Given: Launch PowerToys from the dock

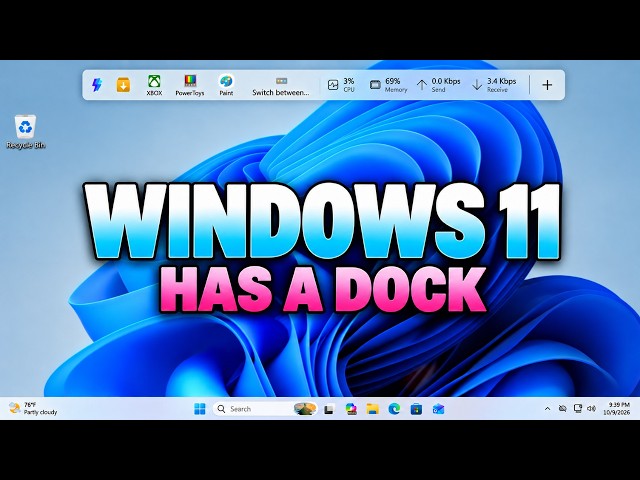Looking at the screenshot, I should point(190,85).
